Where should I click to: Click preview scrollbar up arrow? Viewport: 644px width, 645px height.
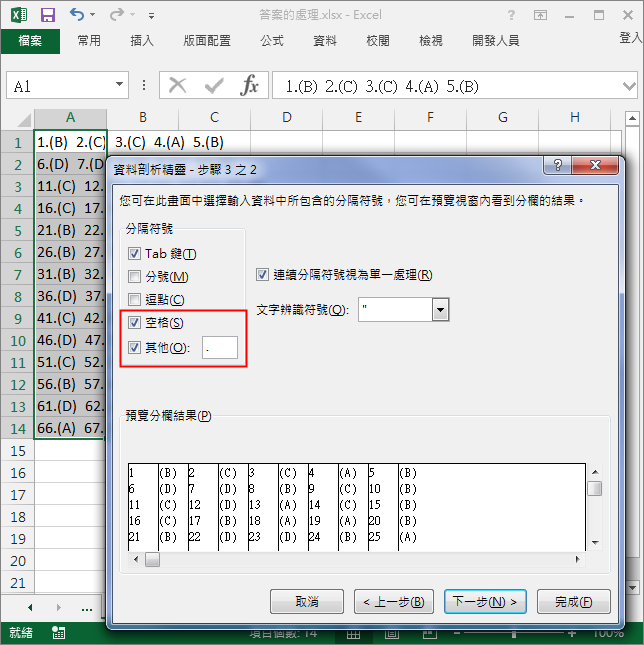click(595, 472)
